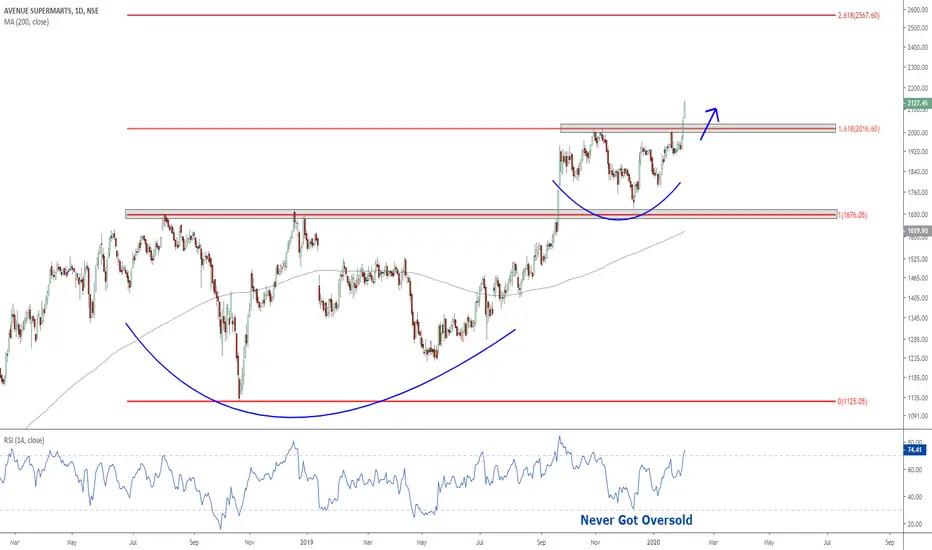932x550 pixels.
Task: Click the 1345.00 price axis label
Action: pos(918,319)
